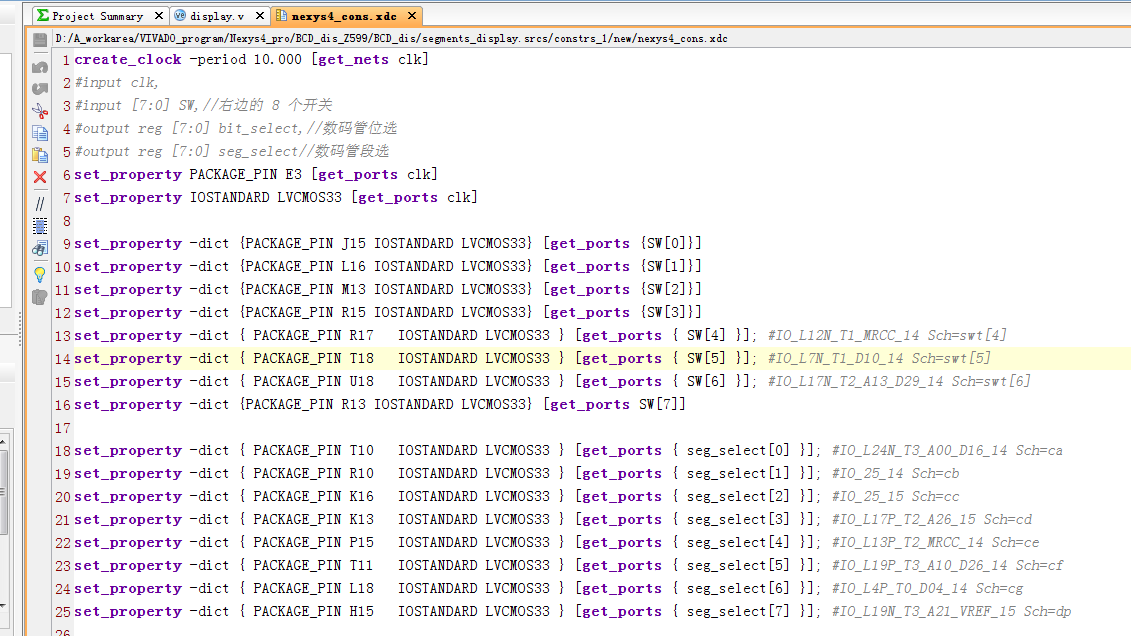The width and height of the screenshot is (1131, 636).
Task: Click 'PACKAGE_PIN T18' on highlighted line 14
Action: click(x=313, y=359)
